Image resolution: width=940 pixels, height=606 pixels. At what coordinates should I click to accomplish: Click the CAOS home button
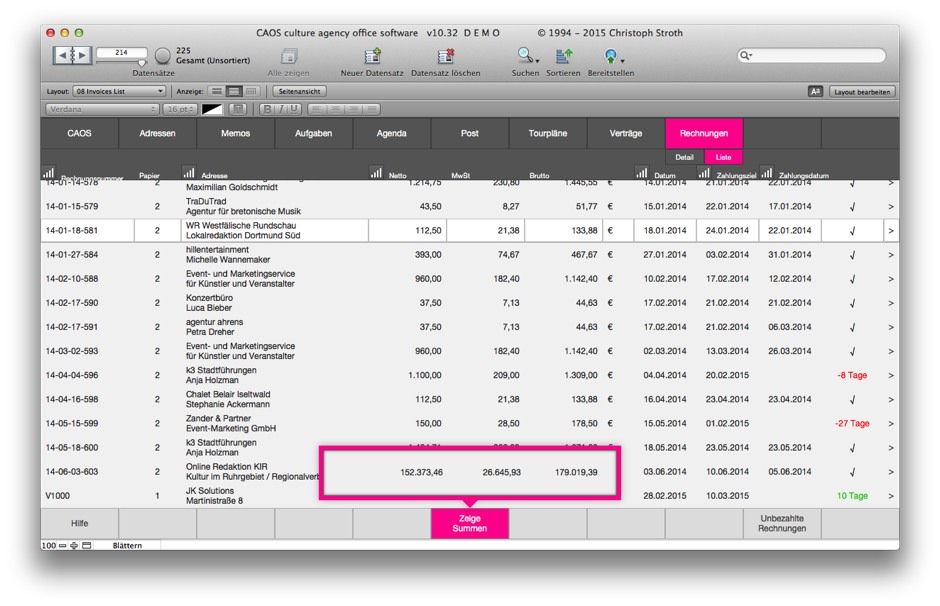pos(80,134)
